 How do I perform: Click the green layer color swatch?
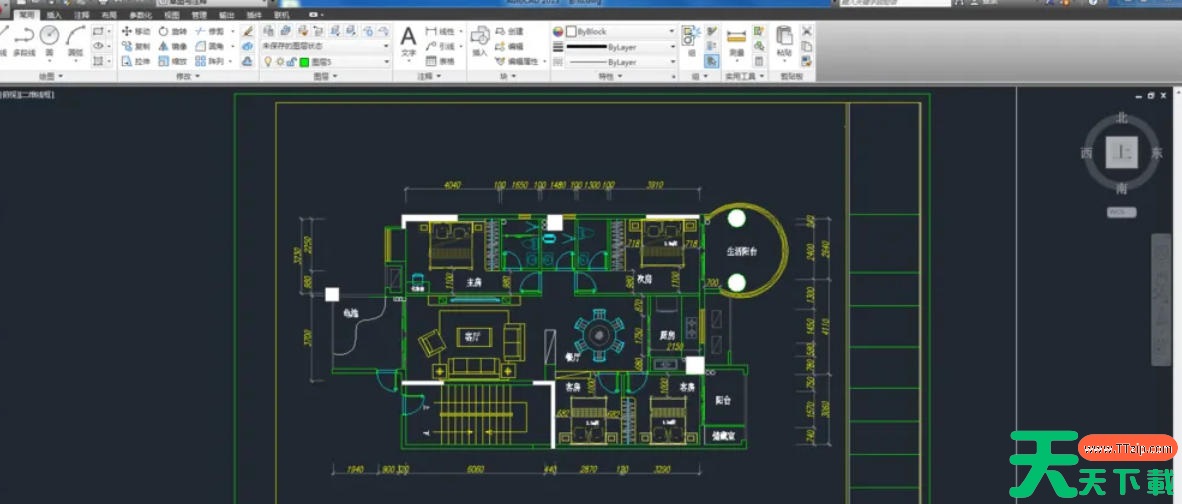304,62
